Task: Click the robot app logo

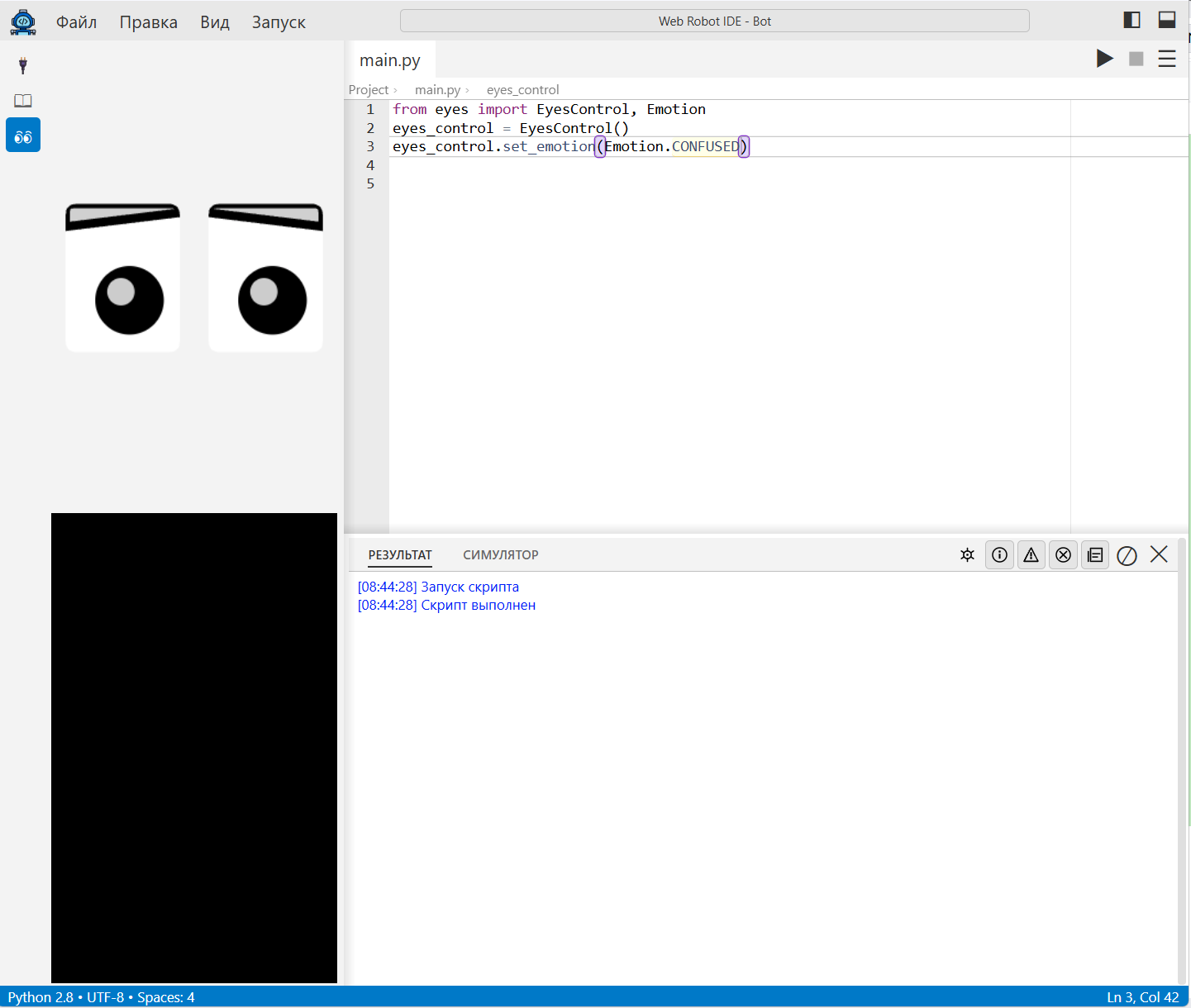Action: click(x=23, y=21)
